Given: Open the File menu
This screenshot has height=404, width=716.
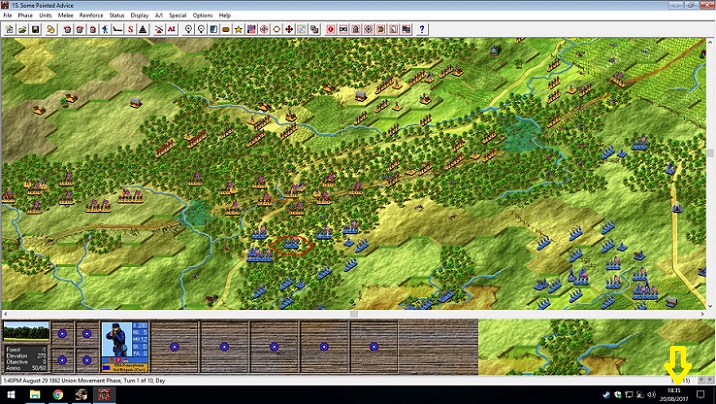Looking at the screenshot, I should tap(7, 15).
